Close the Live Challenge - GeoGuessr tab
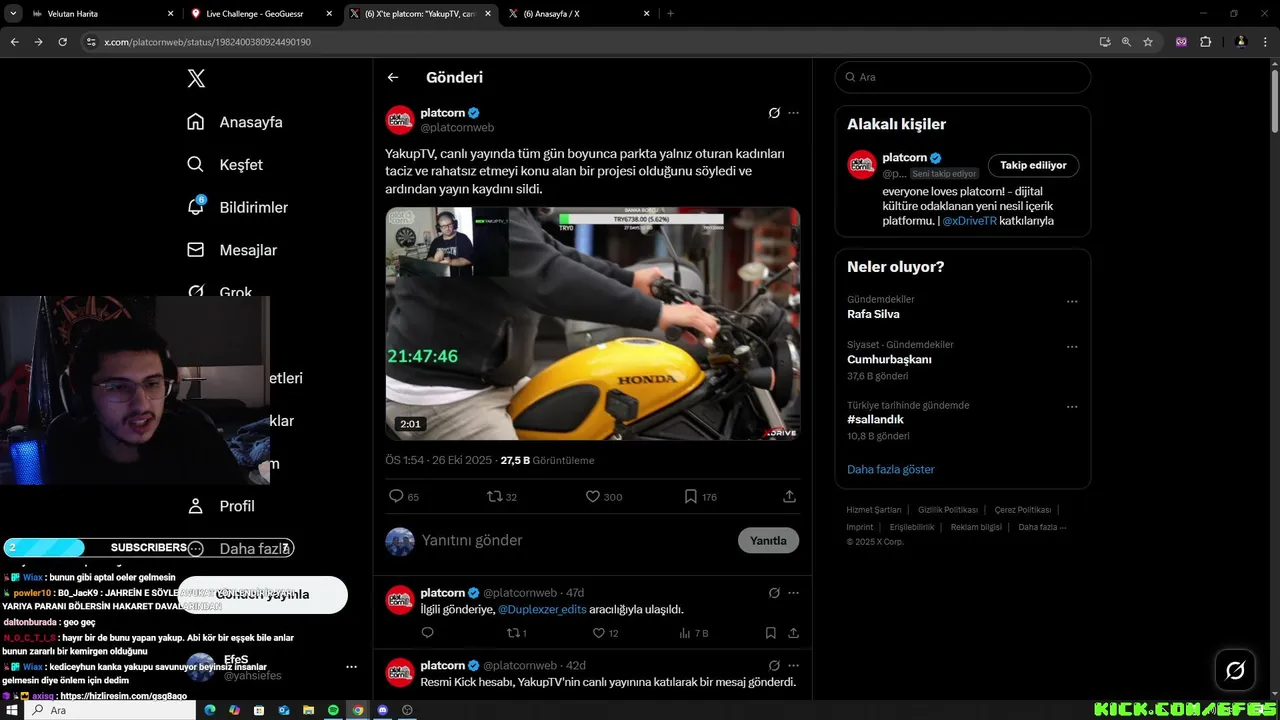This screenshot has width=1280, height=720. [x=329, y=14]
